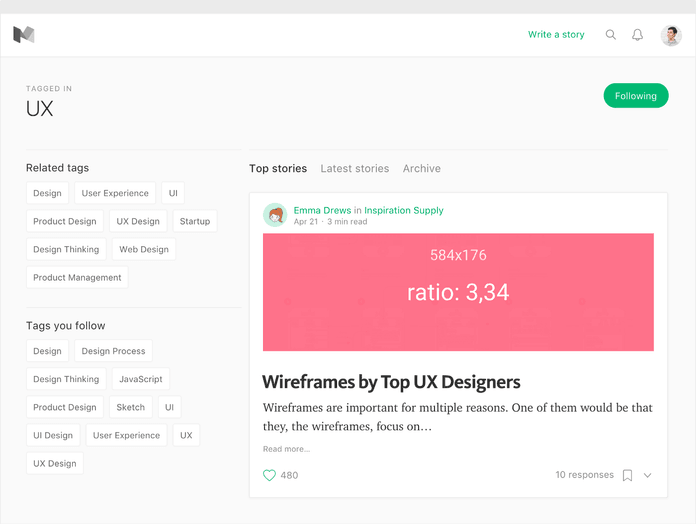Click Write a story link
Viewport: 696px width, 524px height.
tap(556, 35)
